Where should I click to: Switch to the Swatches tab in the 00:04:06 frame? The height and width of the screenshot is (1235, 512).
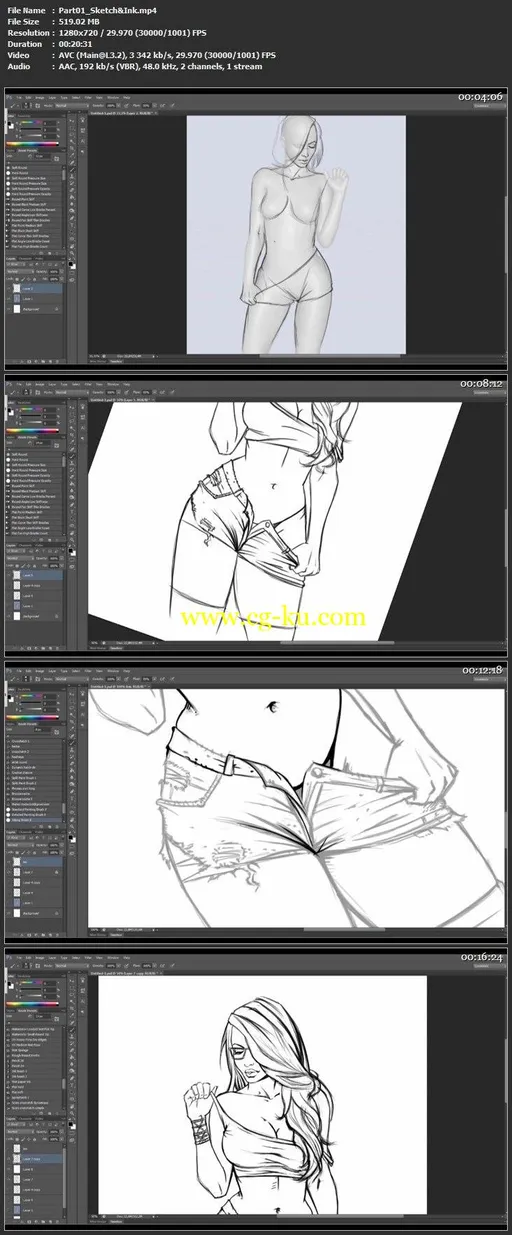pyautogui.click(x=24, y=116)
